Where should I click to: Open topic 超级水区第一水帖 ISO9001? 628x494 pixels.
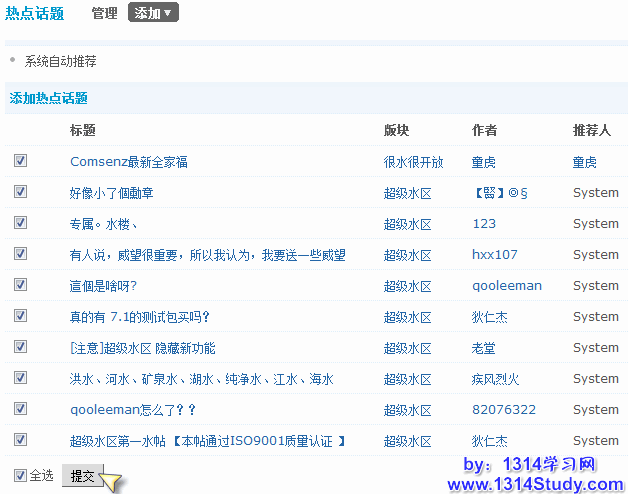(208, 441)
